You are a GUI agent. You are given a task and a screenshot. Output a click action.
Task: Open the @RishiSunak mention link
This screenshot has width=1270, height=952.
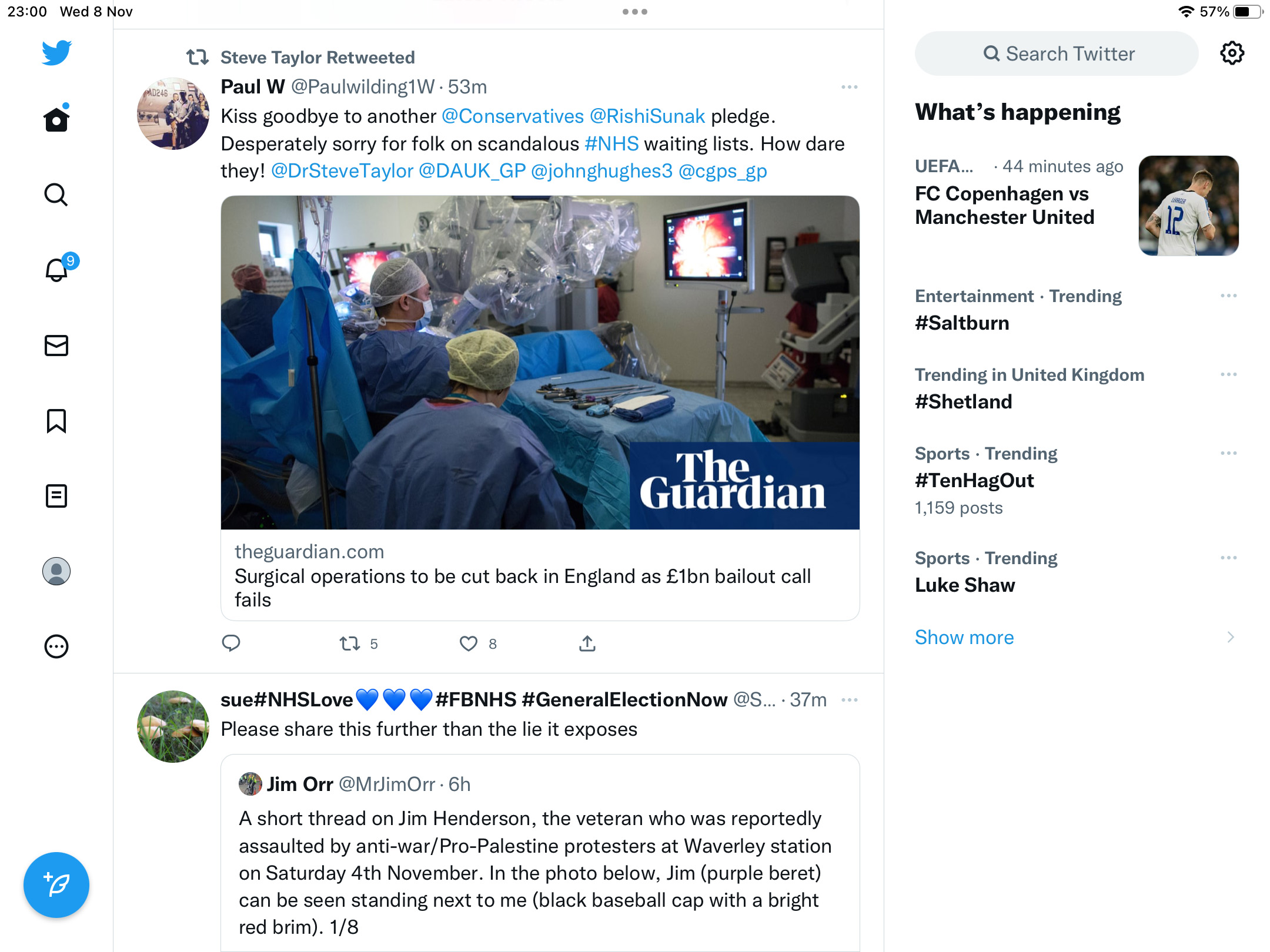pyautogui.click(x=647, y=116)
